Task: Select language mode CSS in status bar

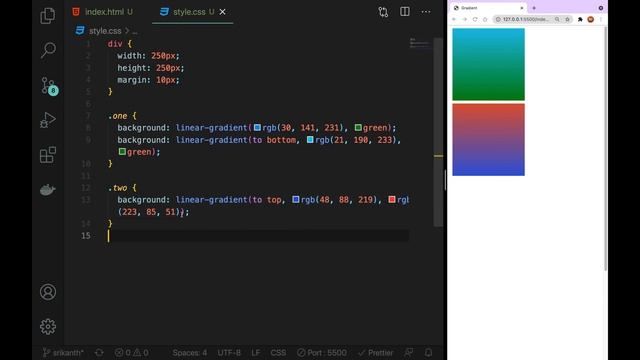Action: point(278,353)
